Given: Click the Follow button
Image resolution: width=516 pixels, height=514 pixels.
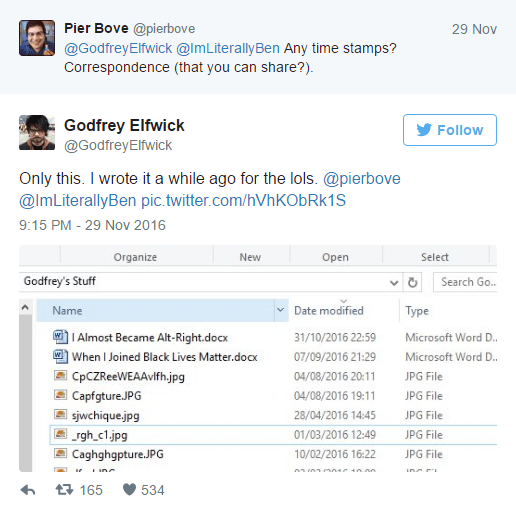Looking at the screenshot, I should coord(450,130).
